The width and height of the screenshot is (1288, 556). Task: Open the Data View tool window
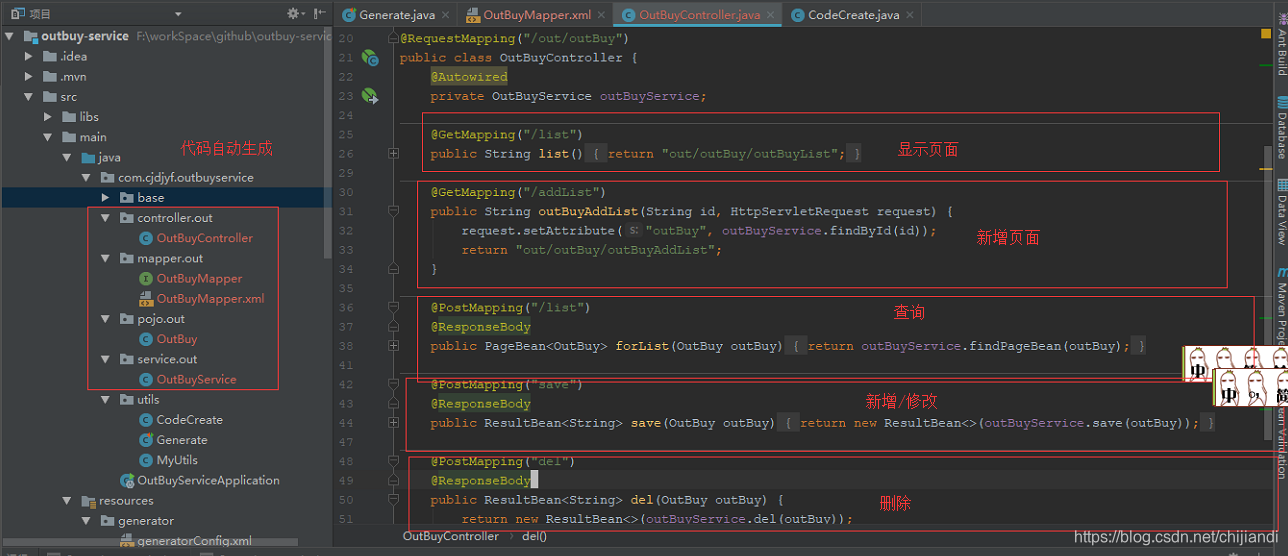click(x=1281, y=212)
